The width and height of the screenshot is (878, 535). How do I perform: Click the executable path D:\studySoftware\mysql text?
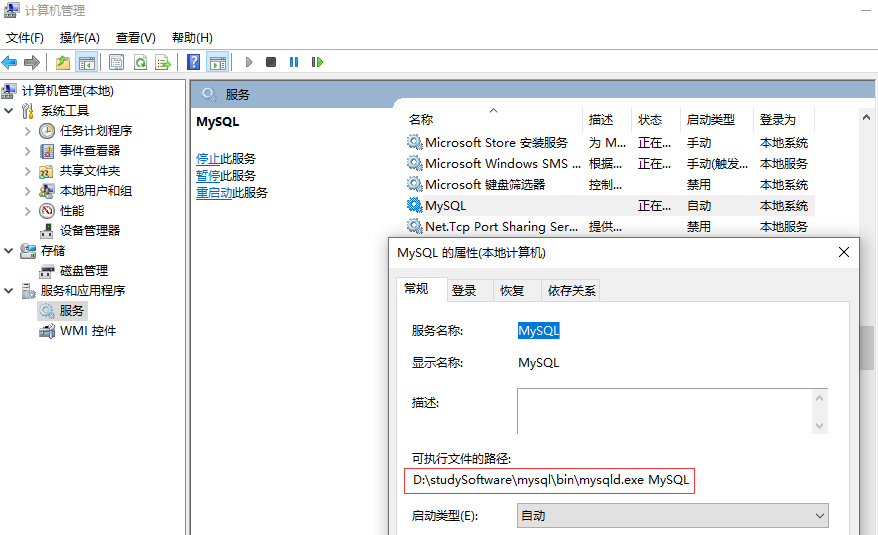coord(550,480)
